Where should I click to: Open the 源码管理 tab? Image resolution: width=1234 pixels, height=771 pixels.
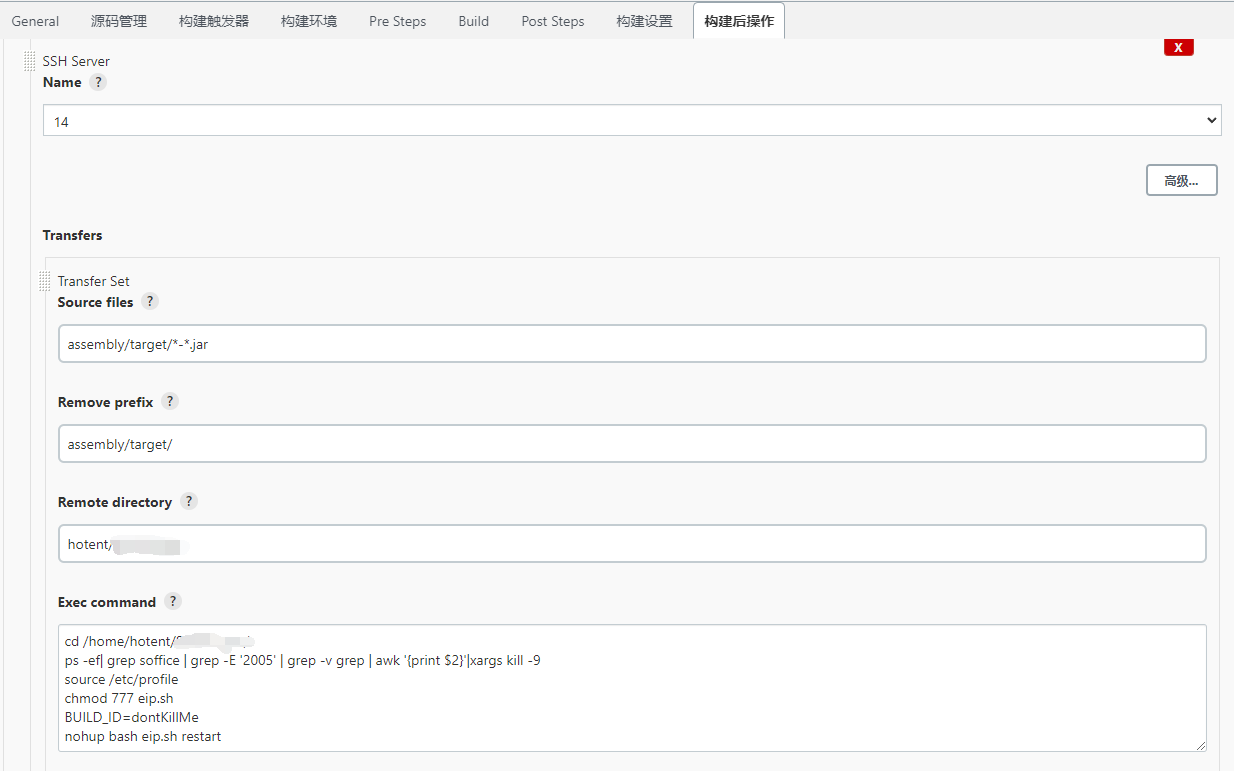point(119,21)
